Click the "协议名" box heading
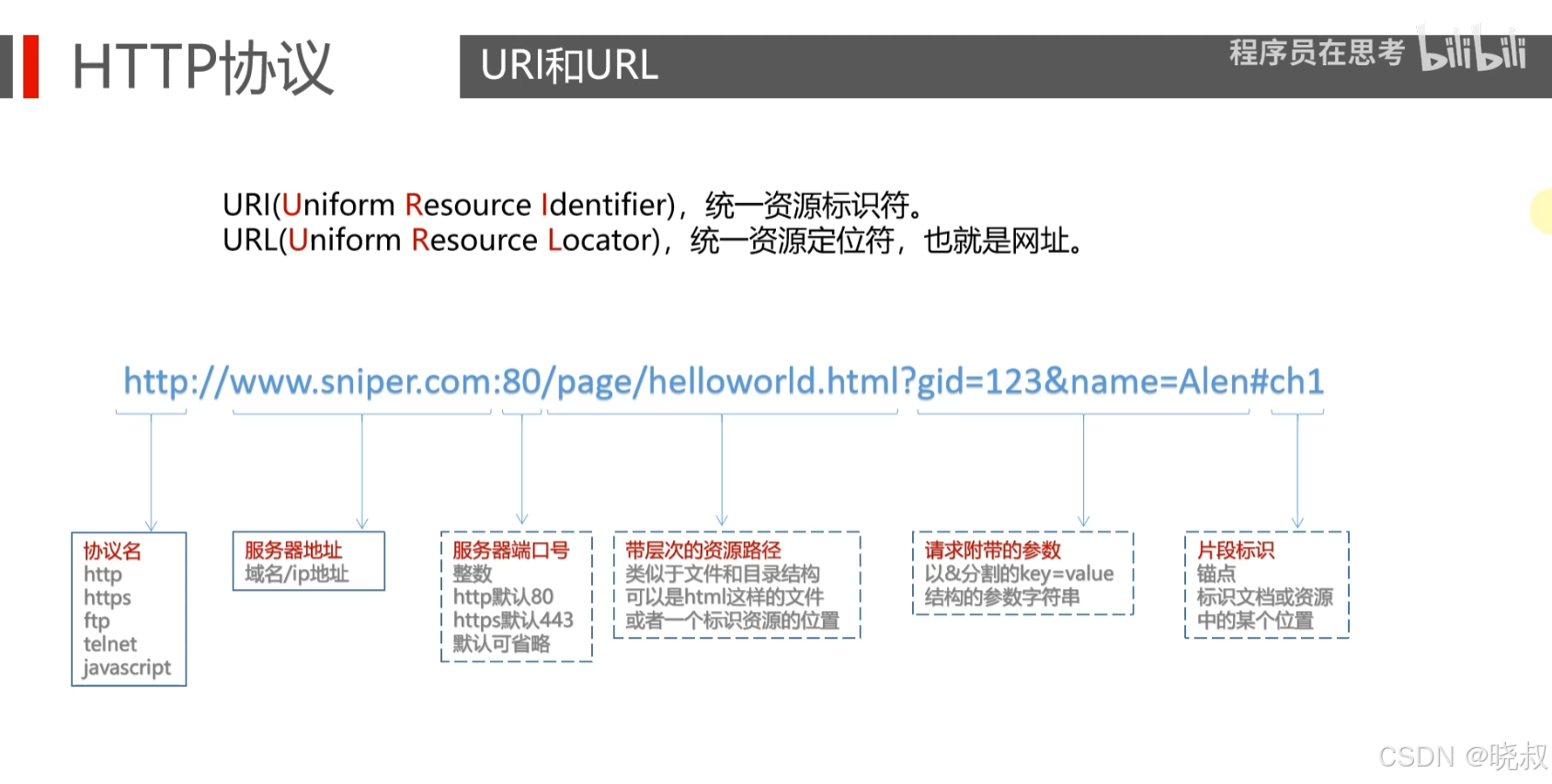The height and width of the screenshot is (784, 1552). coord(112,551)
